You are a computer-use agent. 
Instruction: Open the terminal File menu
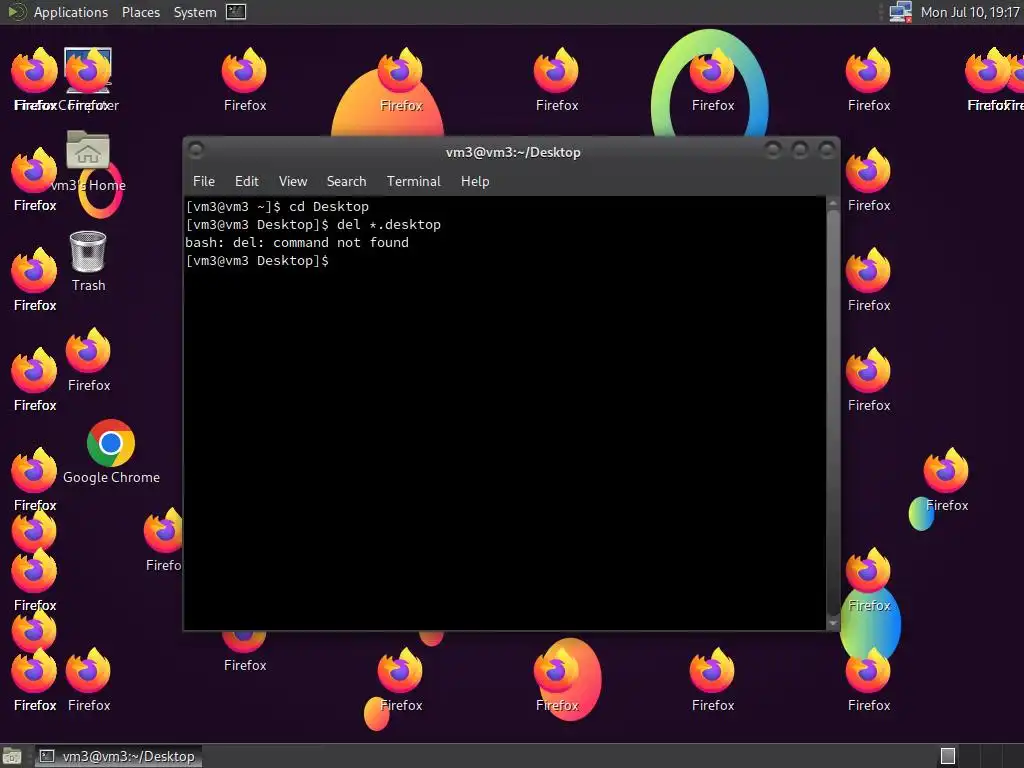[204, 181]
